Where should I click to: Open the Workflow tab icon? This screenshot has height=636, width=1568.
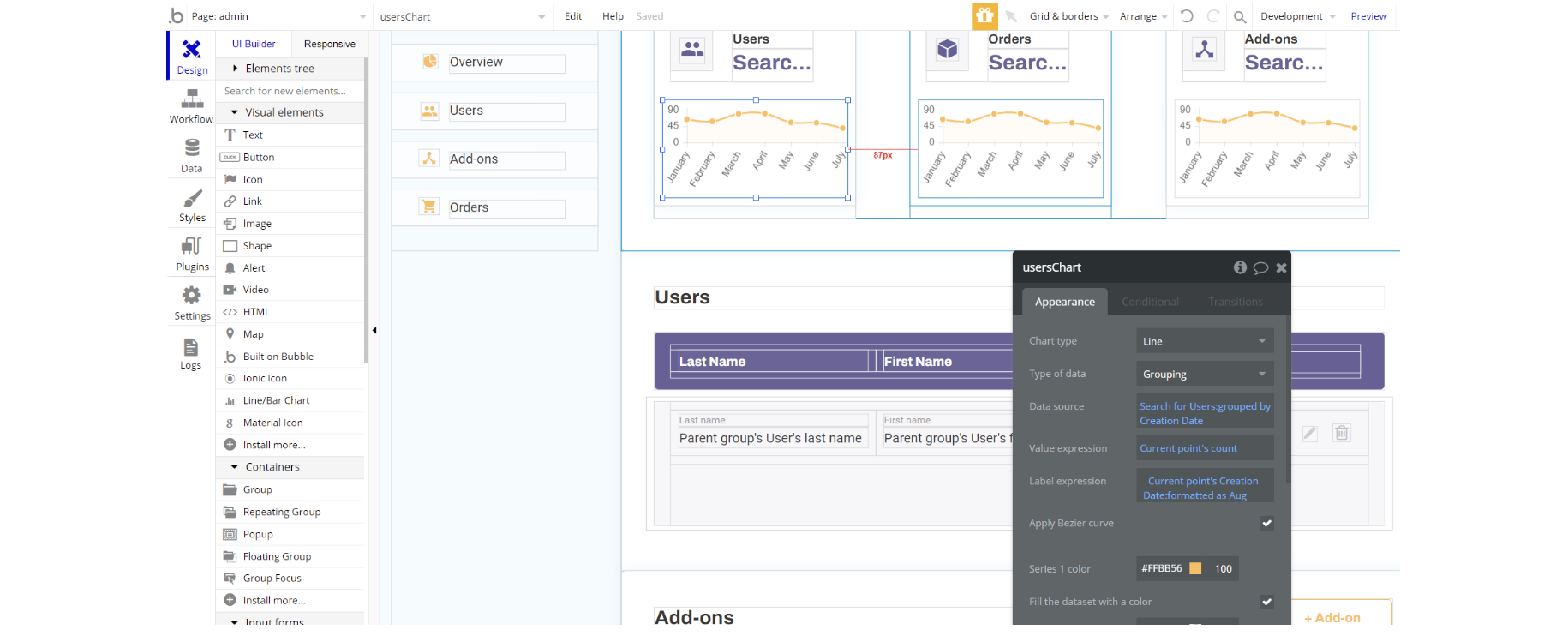tap(191, 99)
